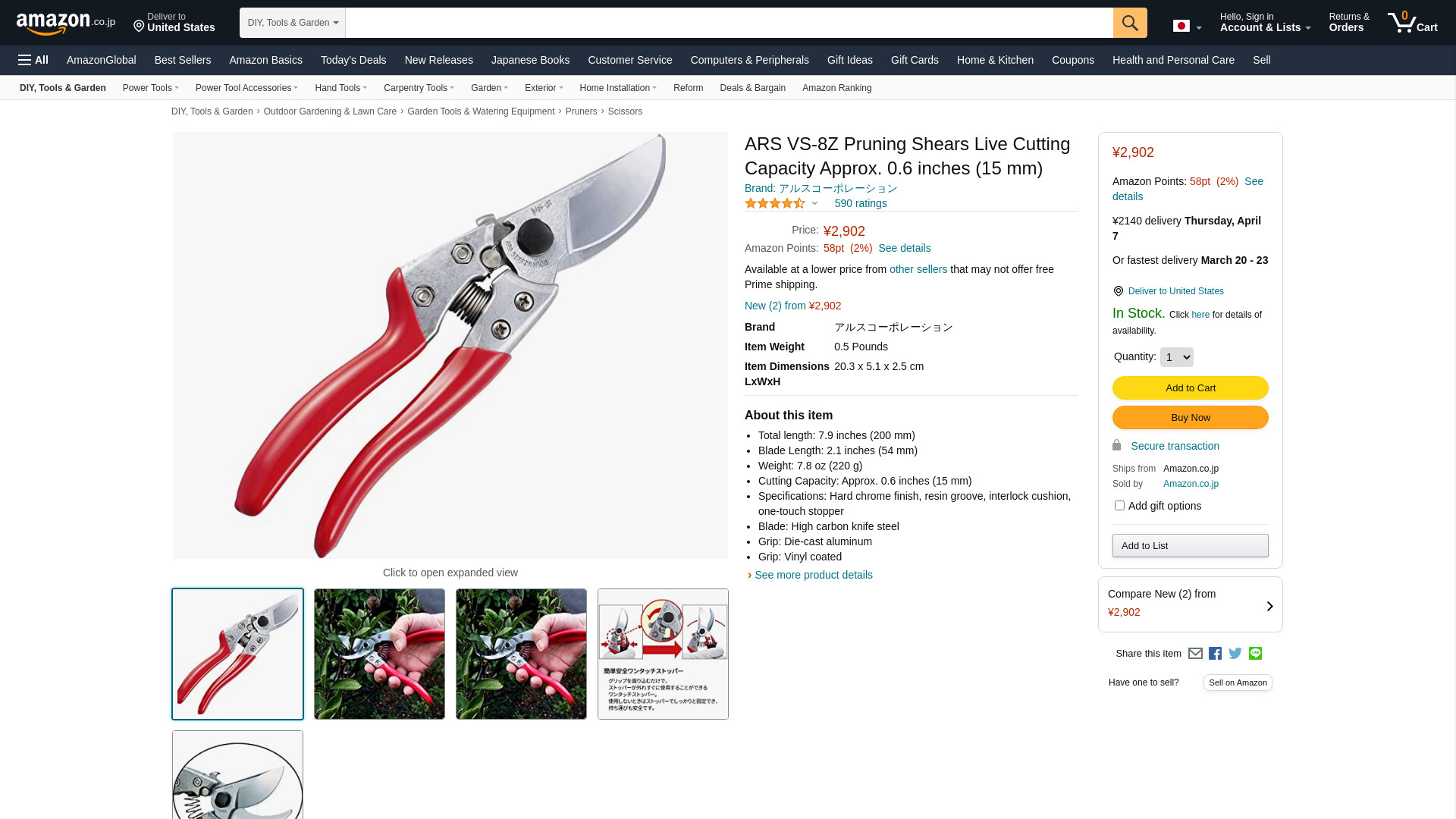Select the stopper diagram thumbnail
Image resolution: width=1456 pixels, height=819 pixels.
(663, 654)
